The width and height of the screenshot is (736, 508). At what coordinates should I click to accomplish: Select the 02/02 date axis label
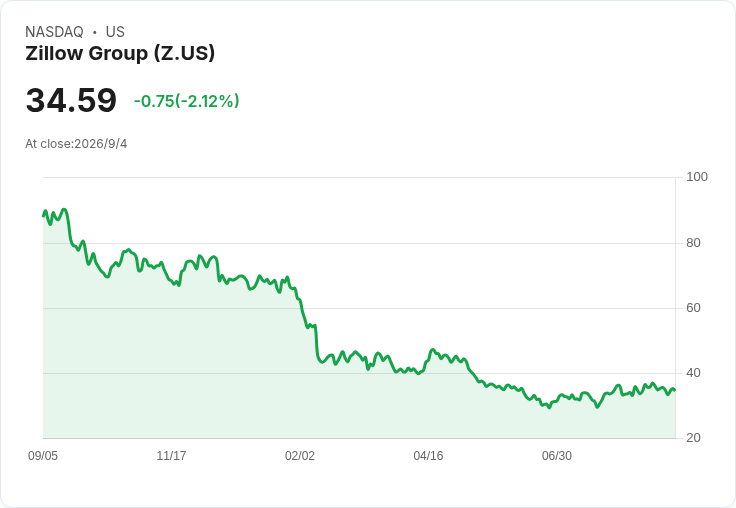pyautogui.click(x=300, y=455)
